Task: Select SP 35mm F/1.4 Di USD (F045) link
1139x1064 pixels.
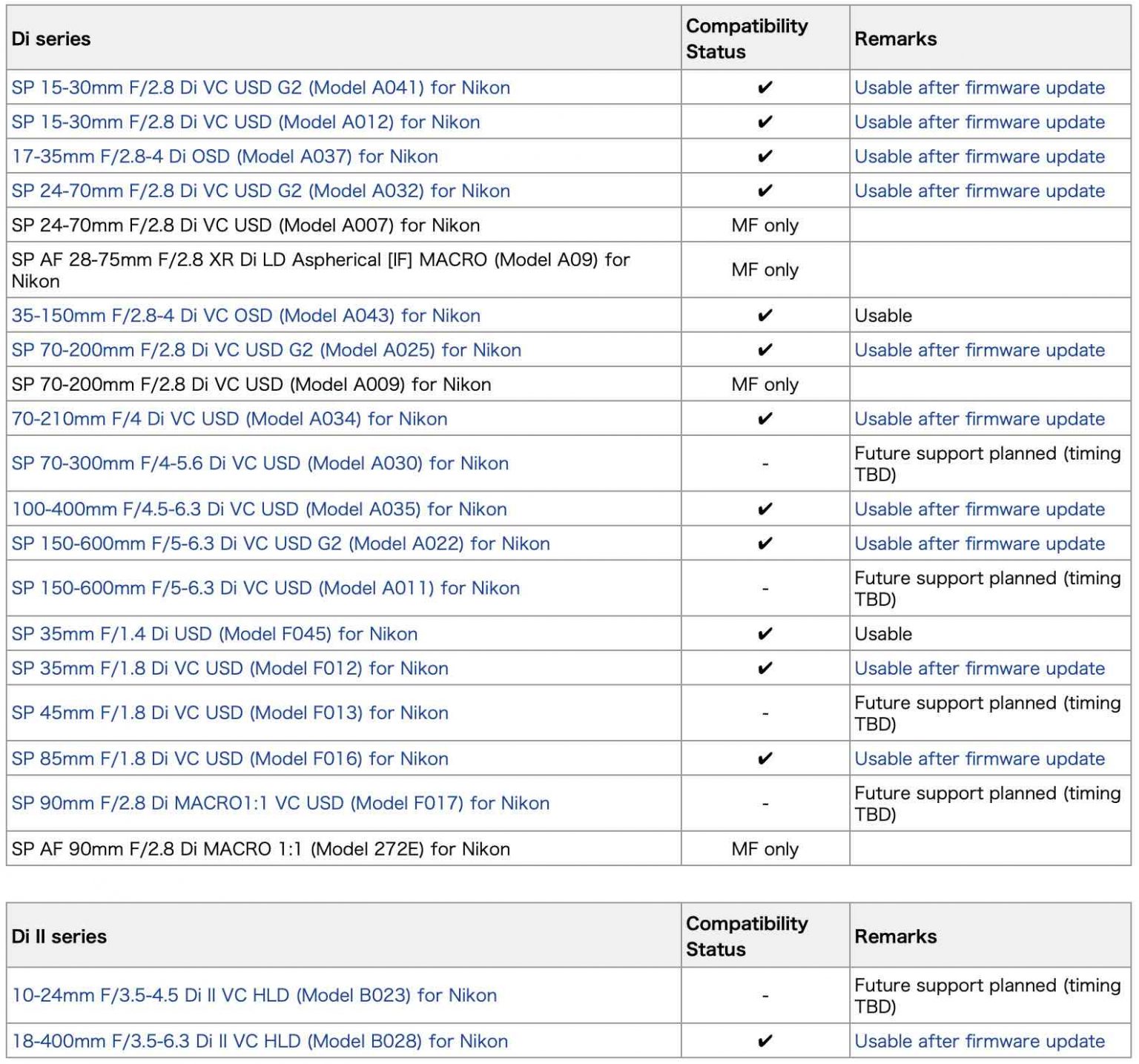Action: (x=214, y=633)
